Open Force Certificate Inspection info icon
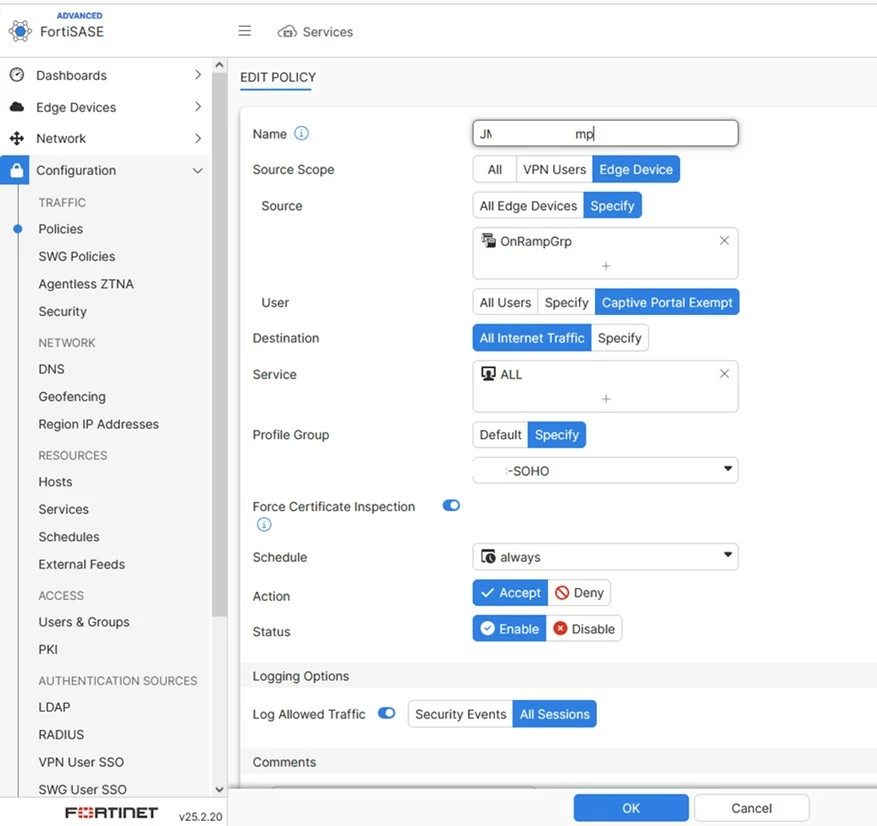The width and height of the screenshot is (877, 826). click(264, 525)
